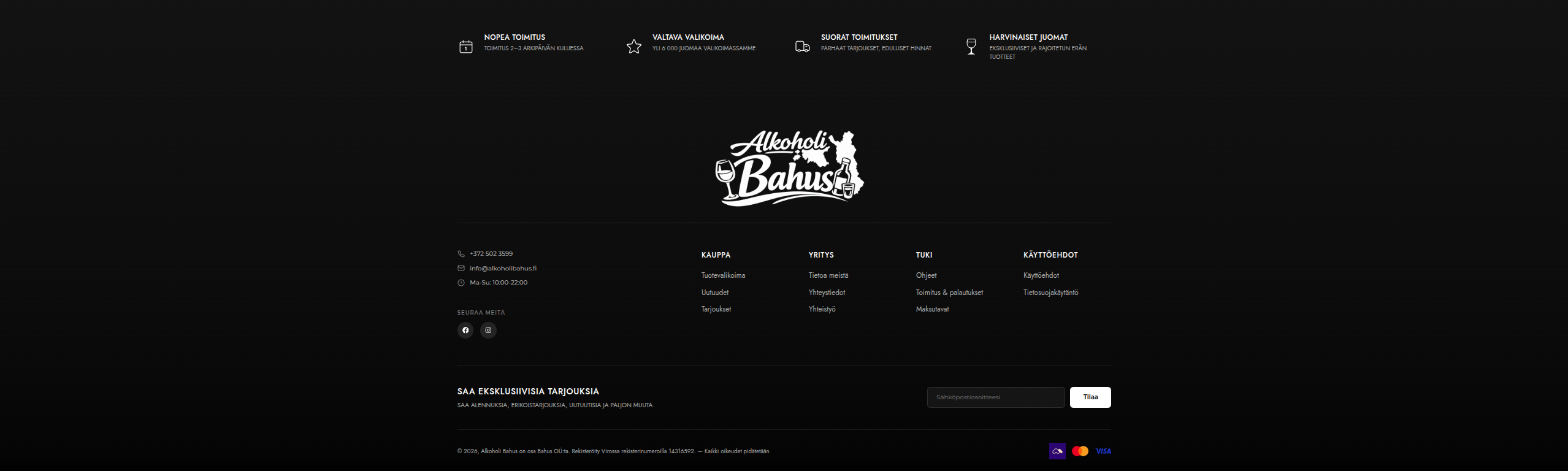Open the Tietosuojakäytäntö link

pos(1050,293)
